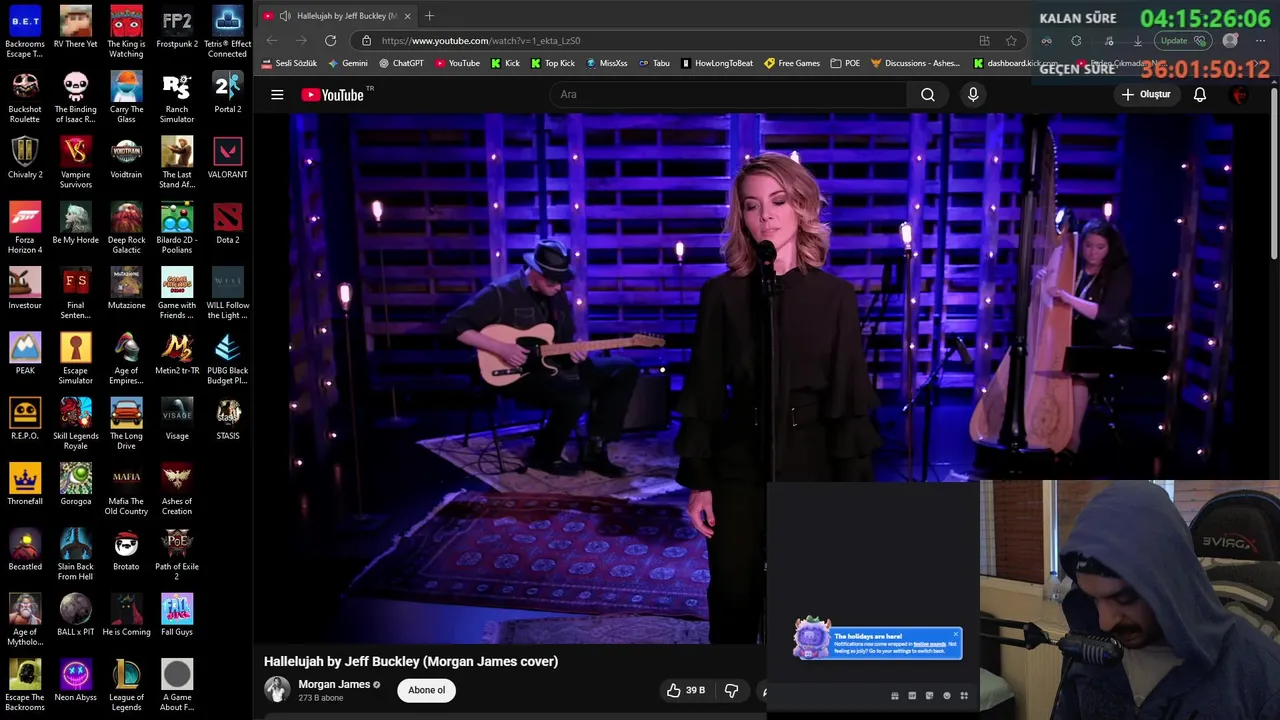Image resolution: width=1280 pixels, height=720 pixels.
Task: Open Metin2 tr-TR desktop icon
Action: click(x=177, y=354)
